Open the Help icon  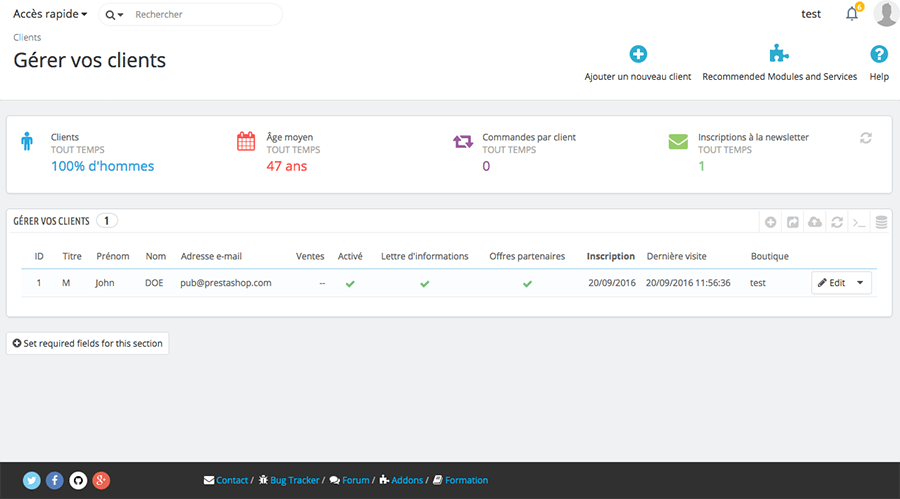(879, 55)
